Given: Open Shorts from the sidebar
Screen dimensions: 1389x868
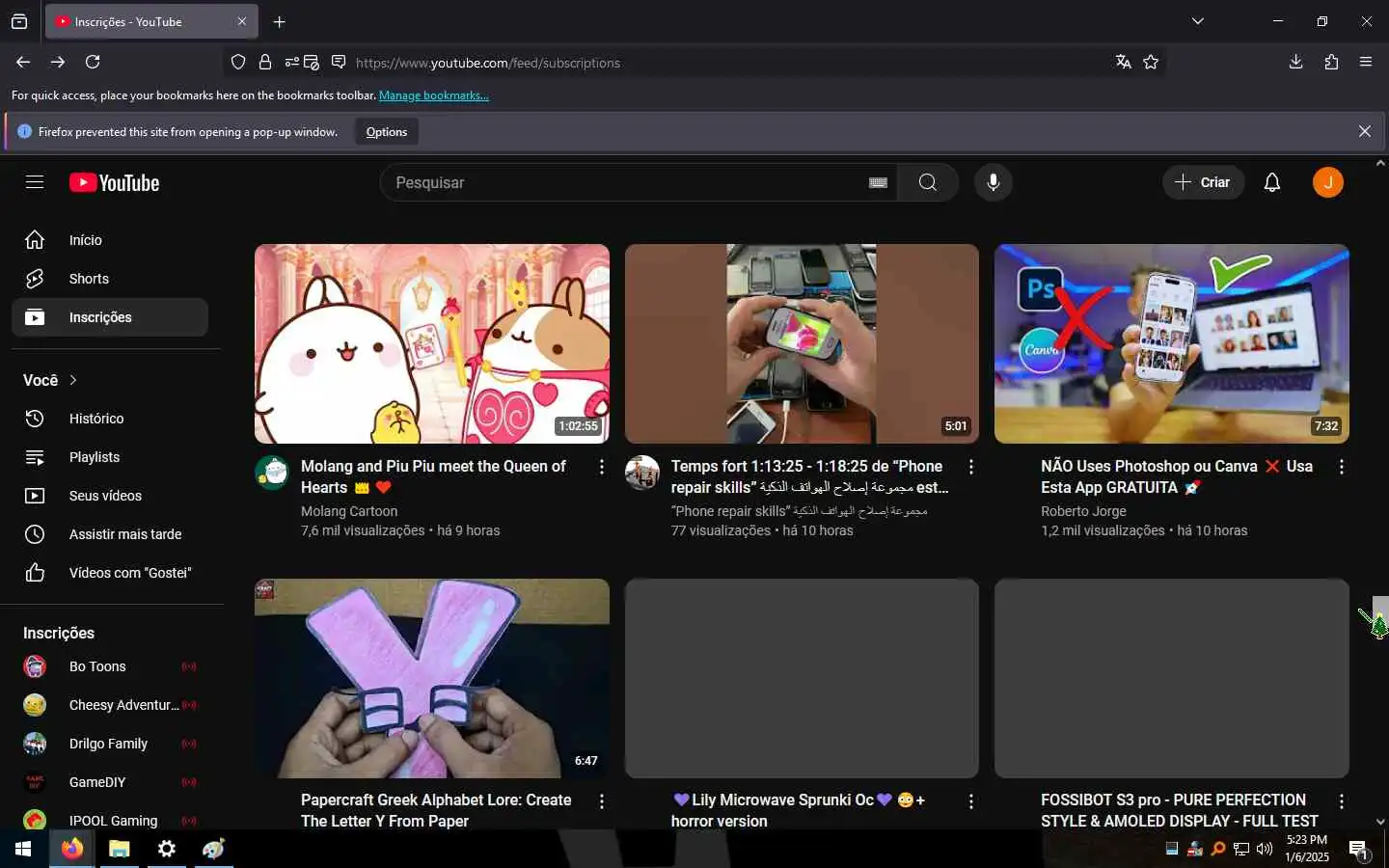Looking at the screenshot, I should coord(110,279).
